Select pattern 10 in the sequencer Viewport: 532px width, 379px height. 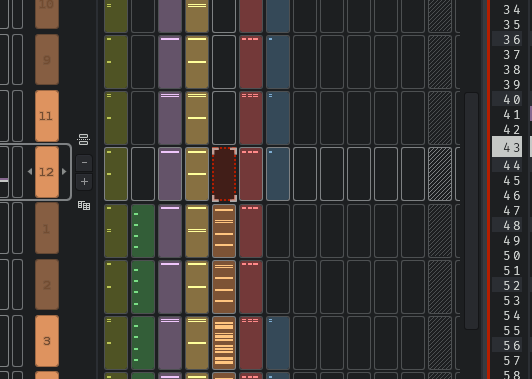(x=47, y=14)
